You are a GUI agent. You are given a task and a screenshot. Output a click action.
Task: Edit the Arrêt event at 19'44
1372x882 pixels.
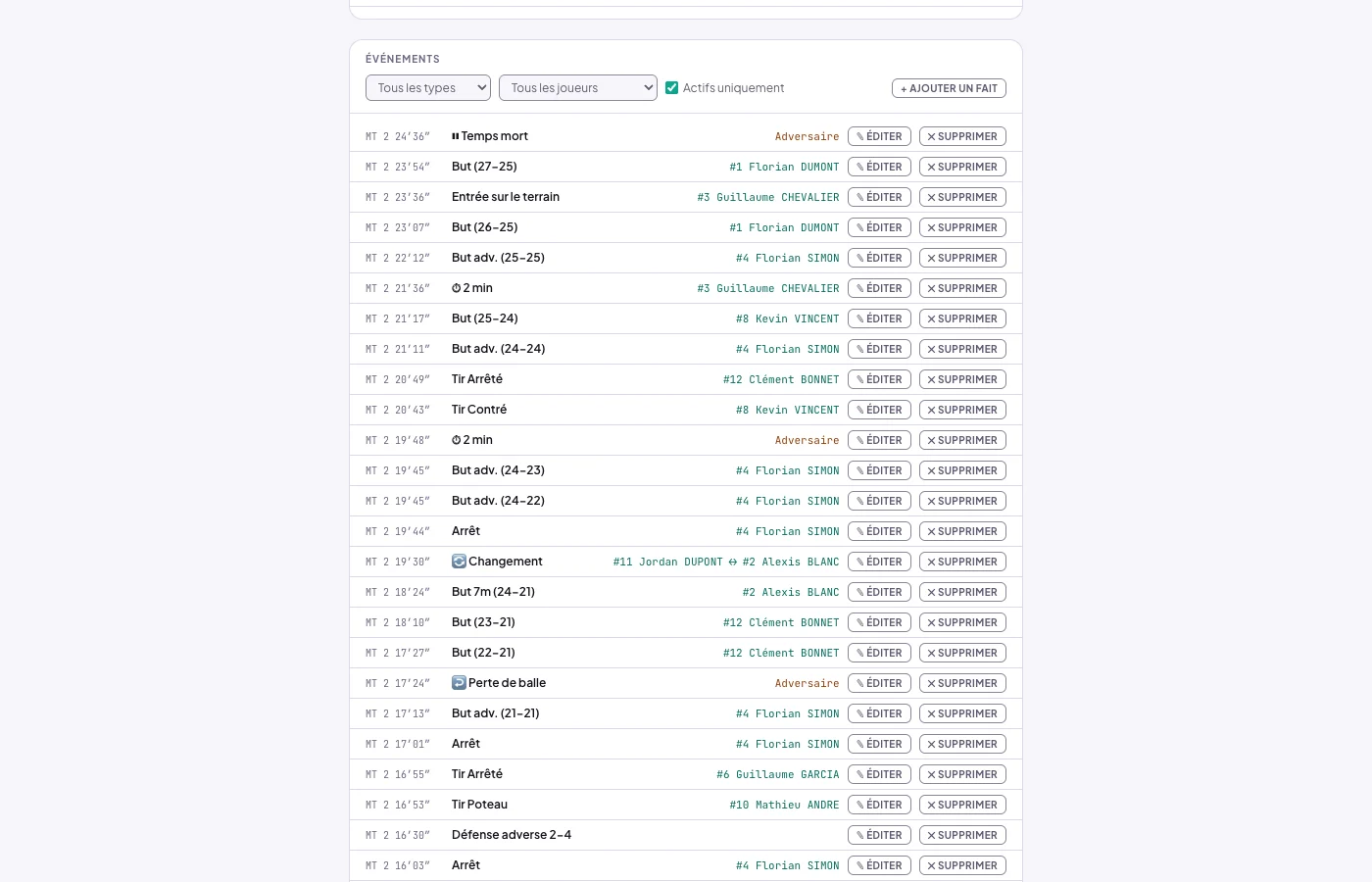tap(880, 531)
